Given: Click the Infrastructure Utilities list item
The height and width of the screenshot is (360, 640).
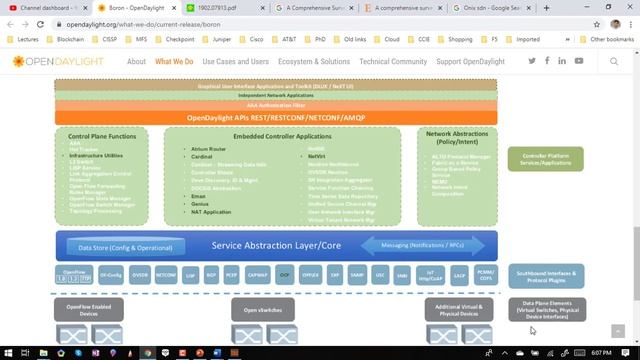Looking at the screenshot, I should [x=96, y=156].
